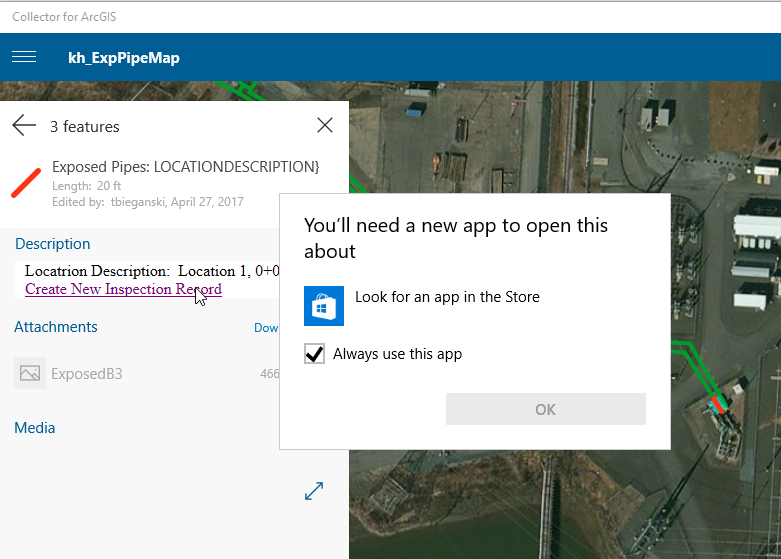
Task: Click the ExposedB3 attachment image icon
Action: click(30, 373)
